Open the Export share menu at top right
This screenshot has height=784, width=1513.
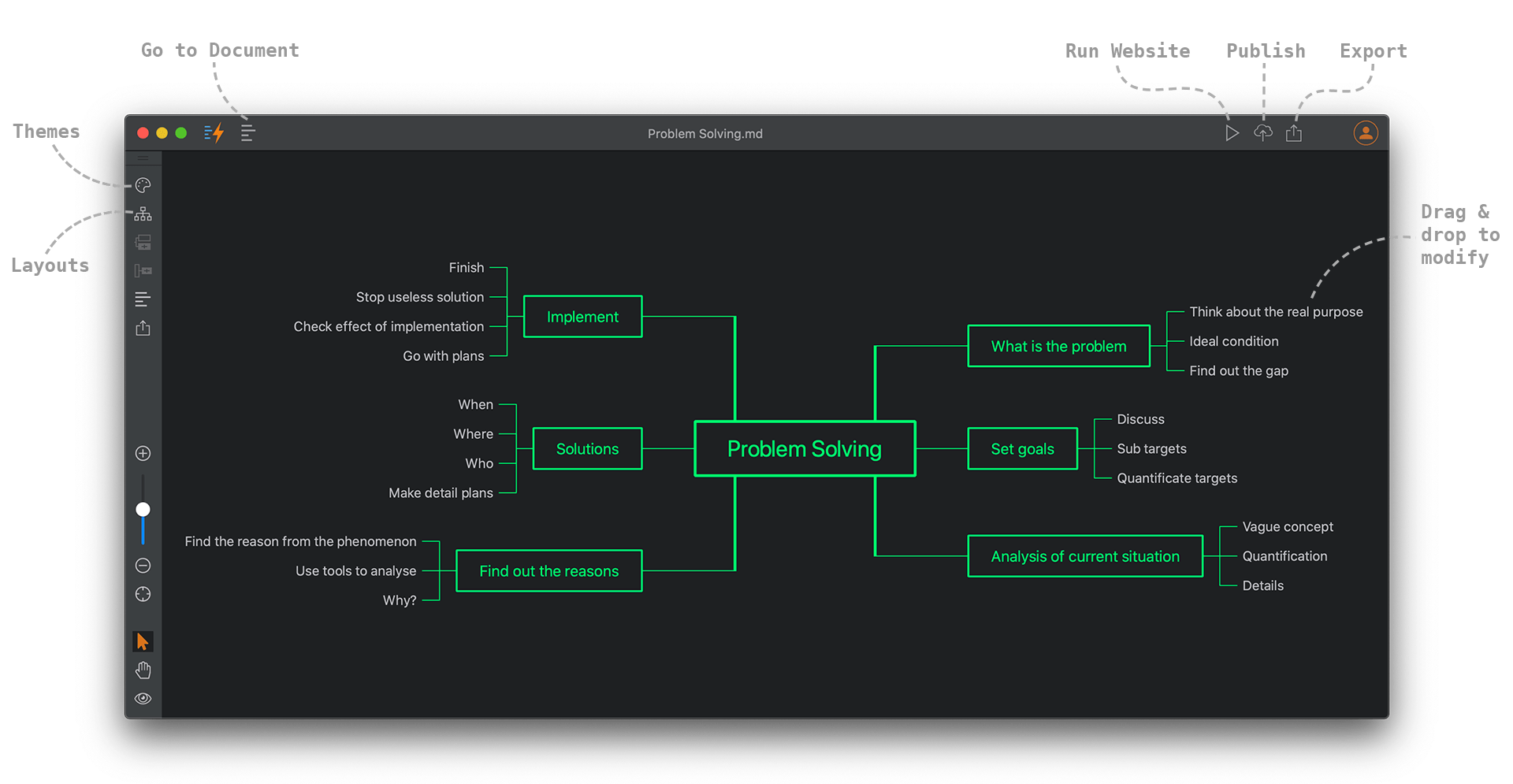[x=1294, y=132]
